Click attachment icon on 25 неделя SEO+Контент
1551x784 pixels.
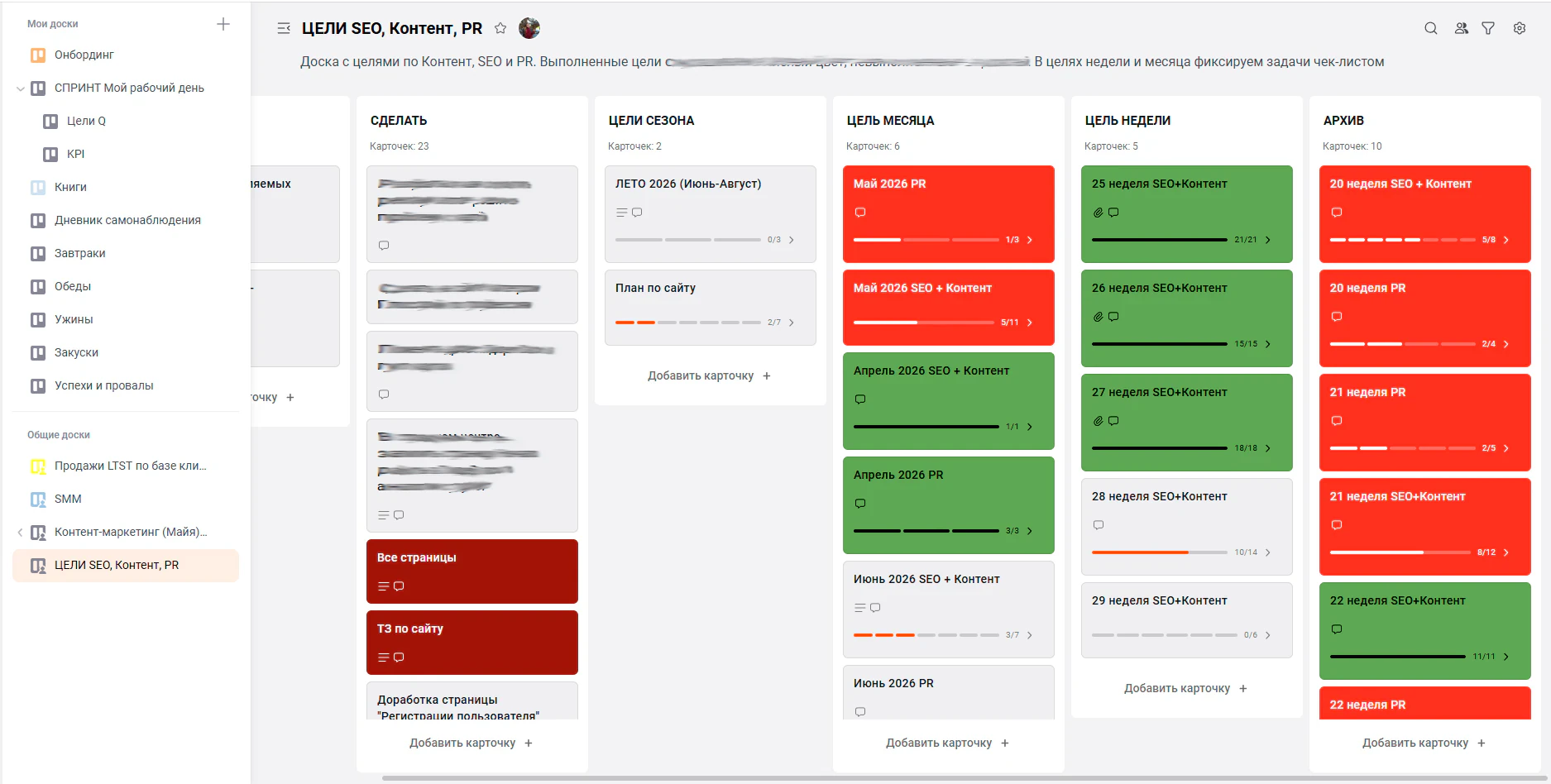pos(1098,213)
